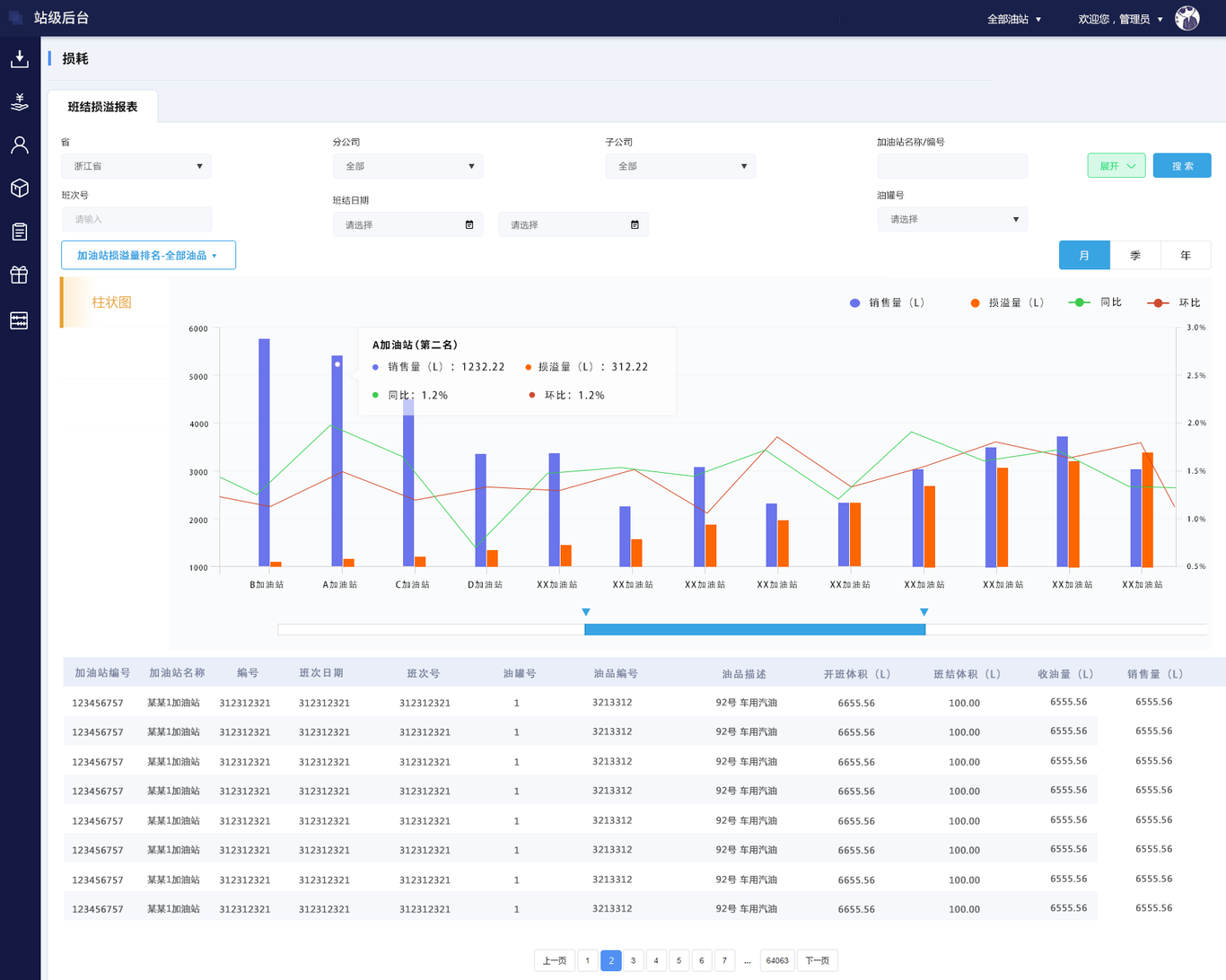The image size is (1226, 980).
Task: Toggle 同比 legend line
Action: click(1095, 302)
